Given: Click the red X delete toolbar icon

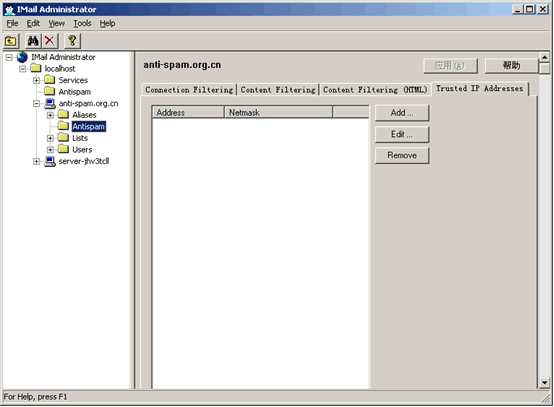Looking at the screenshot, I should point(50,41).
